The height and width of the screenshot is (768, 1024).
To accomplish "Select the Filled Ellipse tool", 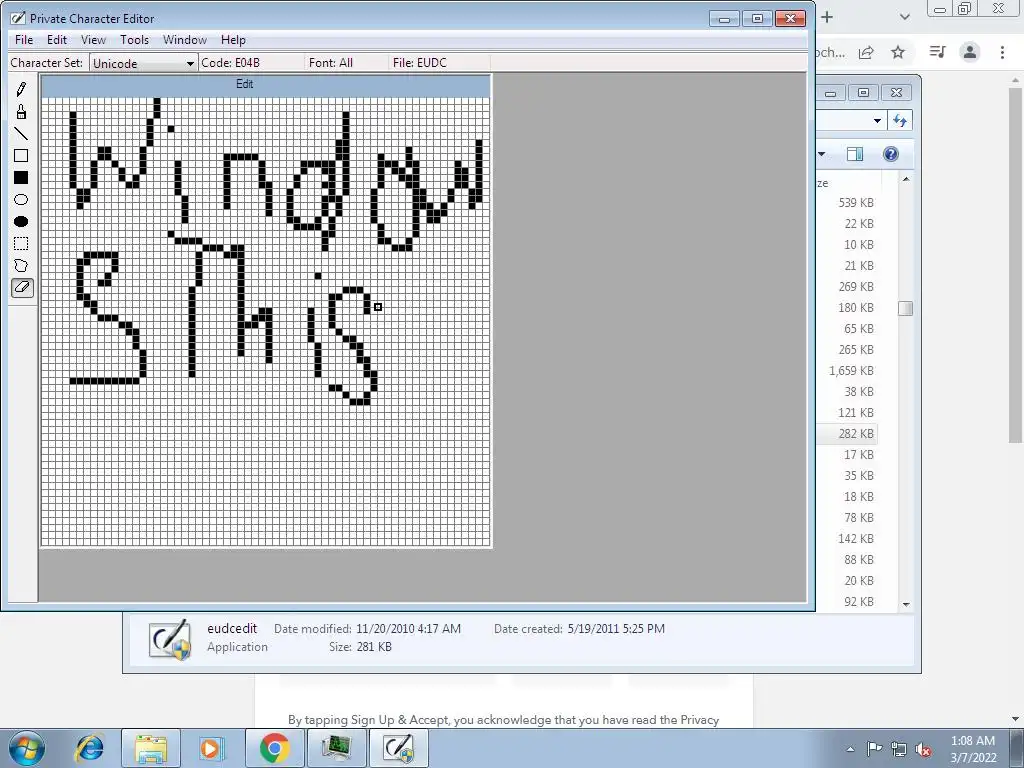I will point(21,221).
